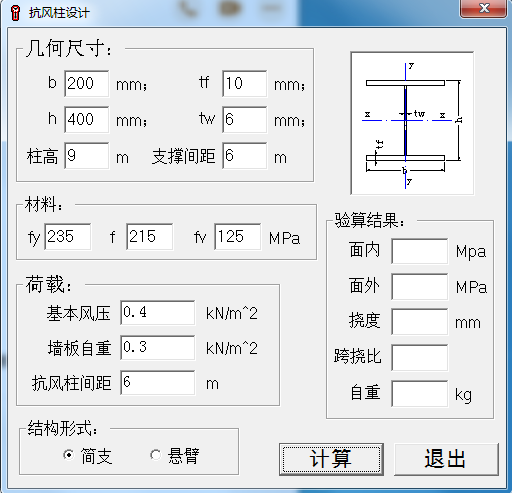Click the tf thickness input box

[245, 83]
